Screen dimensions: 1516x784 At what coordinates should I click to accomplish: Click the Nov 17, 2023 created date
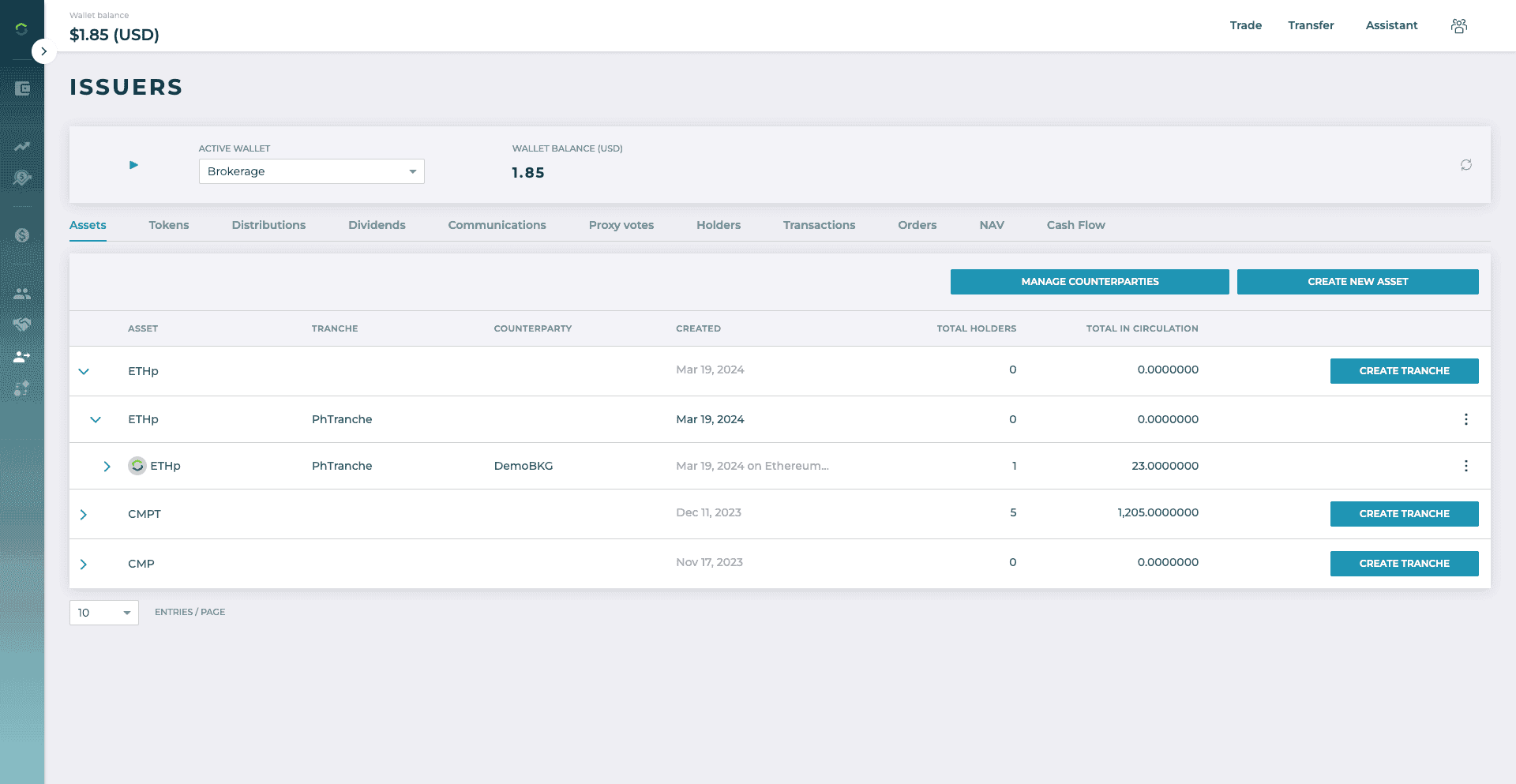(709, 562)
